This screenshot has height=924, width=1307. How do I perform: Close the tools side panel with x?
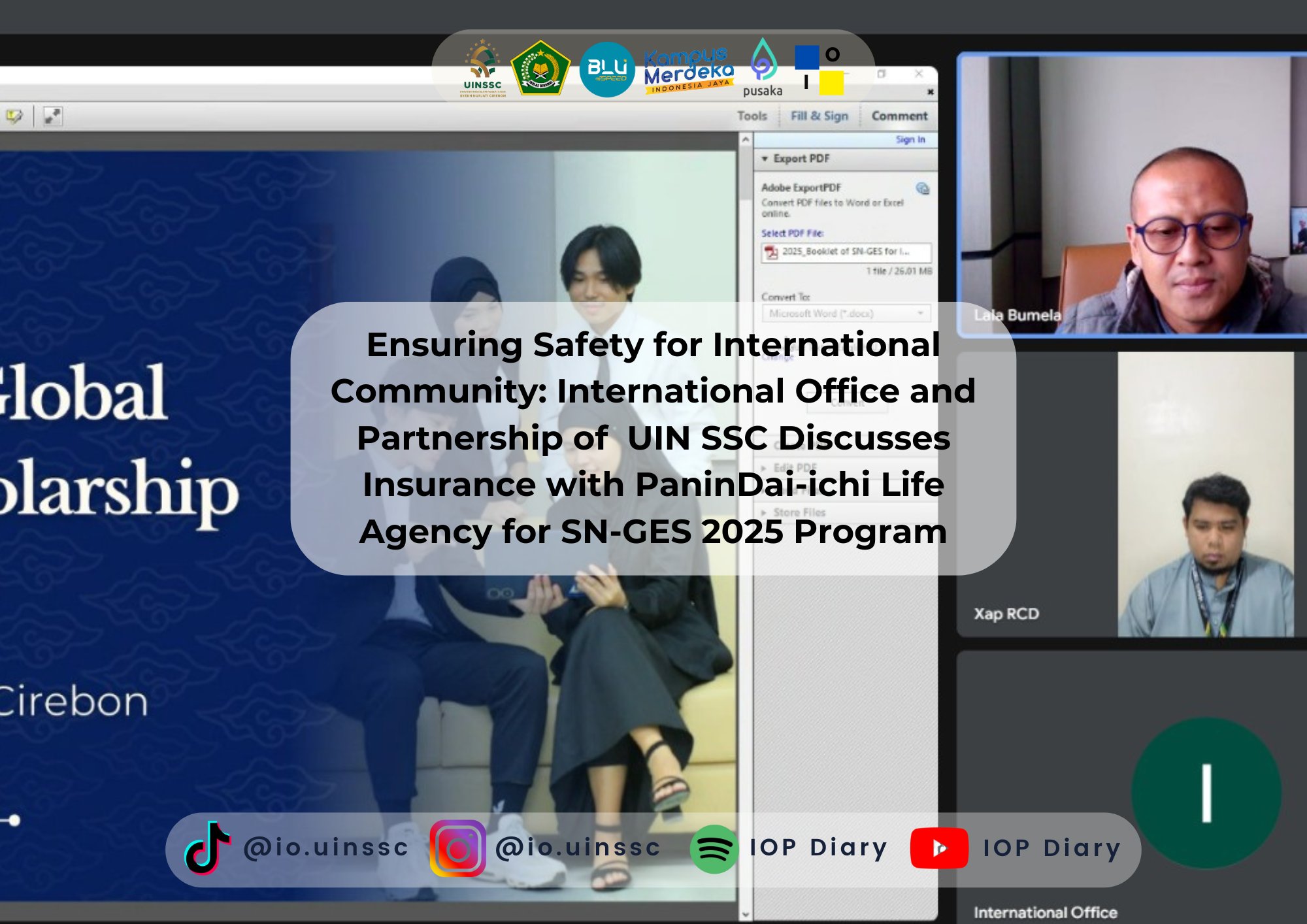931,92
